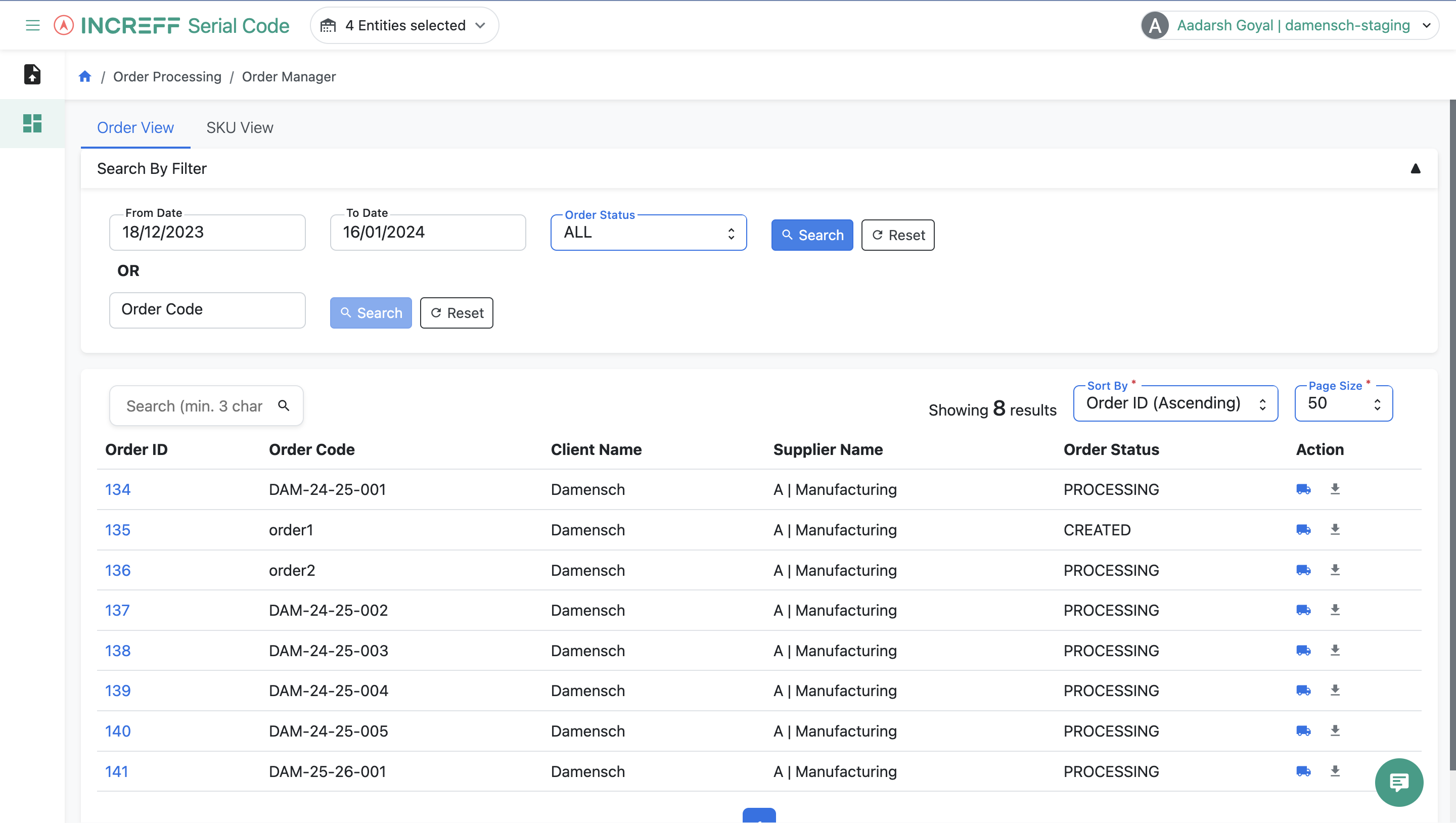
Task: Click Order Processing breadcrumb
Action: [x=167, y=76]
